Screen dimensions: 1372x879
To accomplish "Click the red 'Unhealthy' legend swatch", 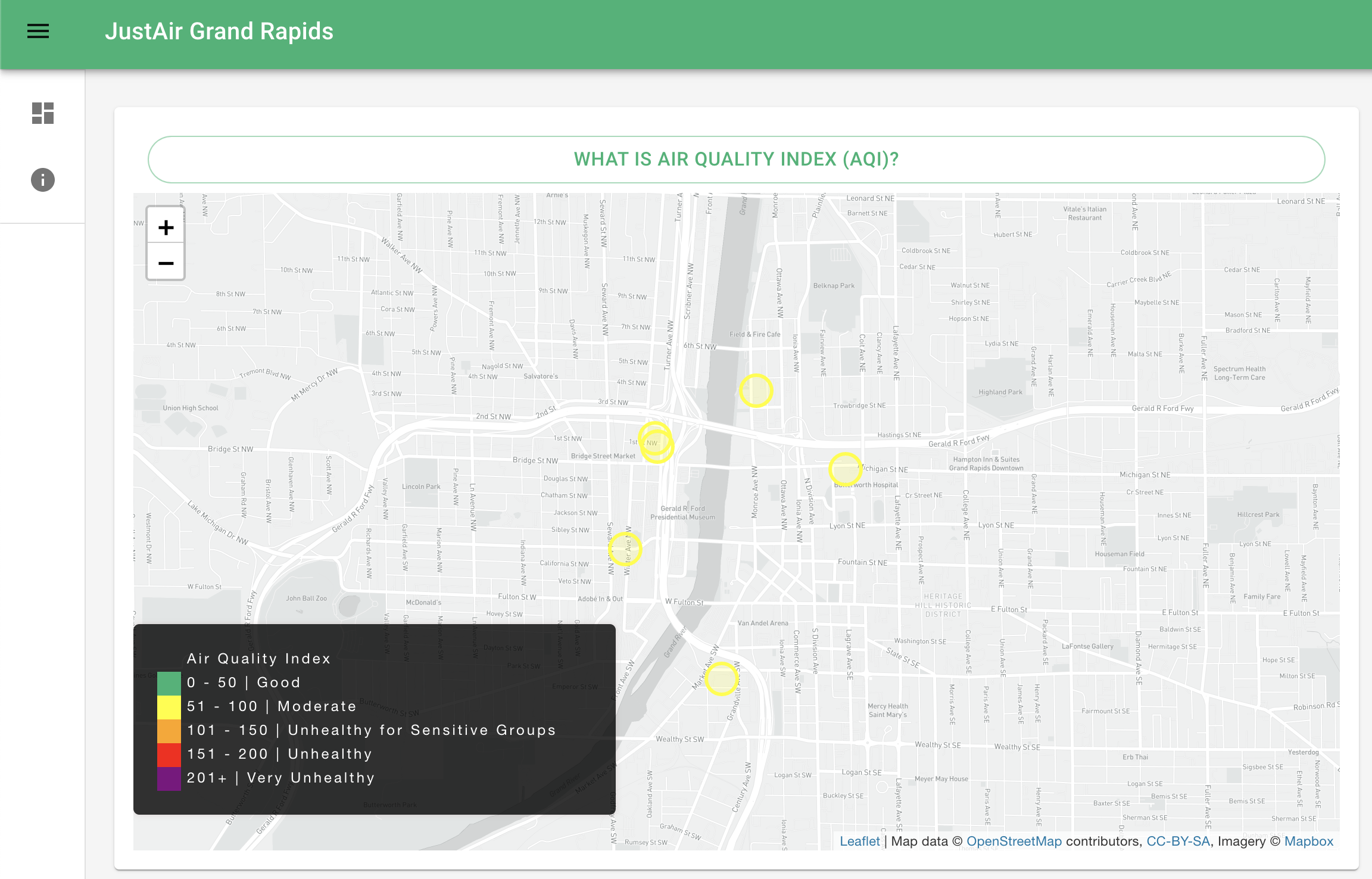I will pyautogui.click(x=169, y=753).
